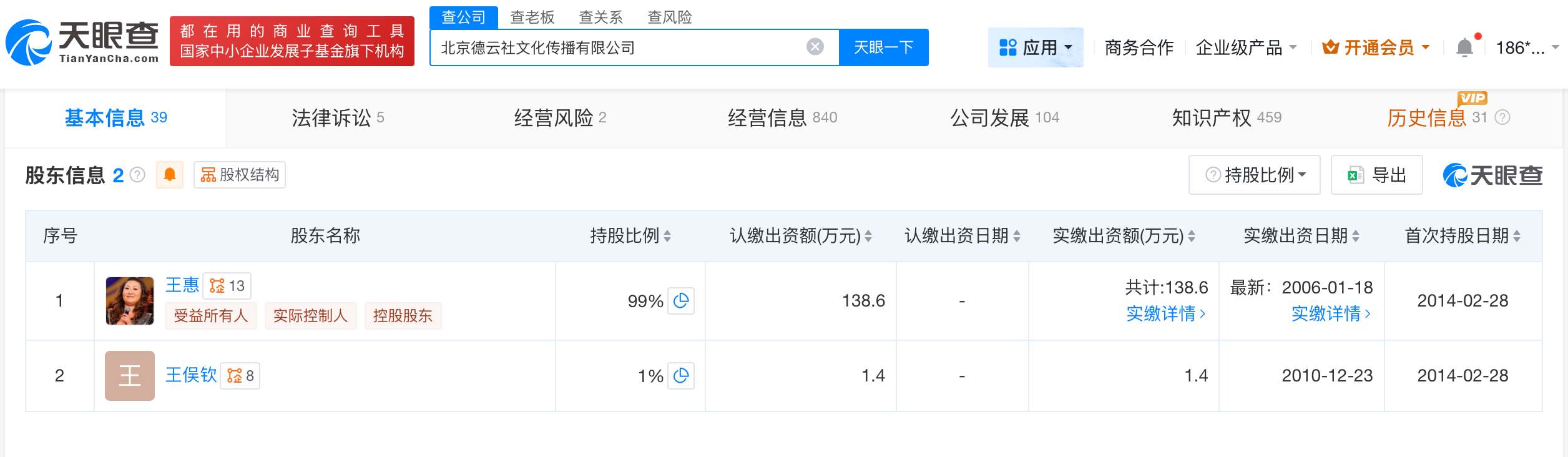Click the help icon beside 股东信息
Image resolution: width=1568 pixels, height=457 pixels.
(137, 175)
